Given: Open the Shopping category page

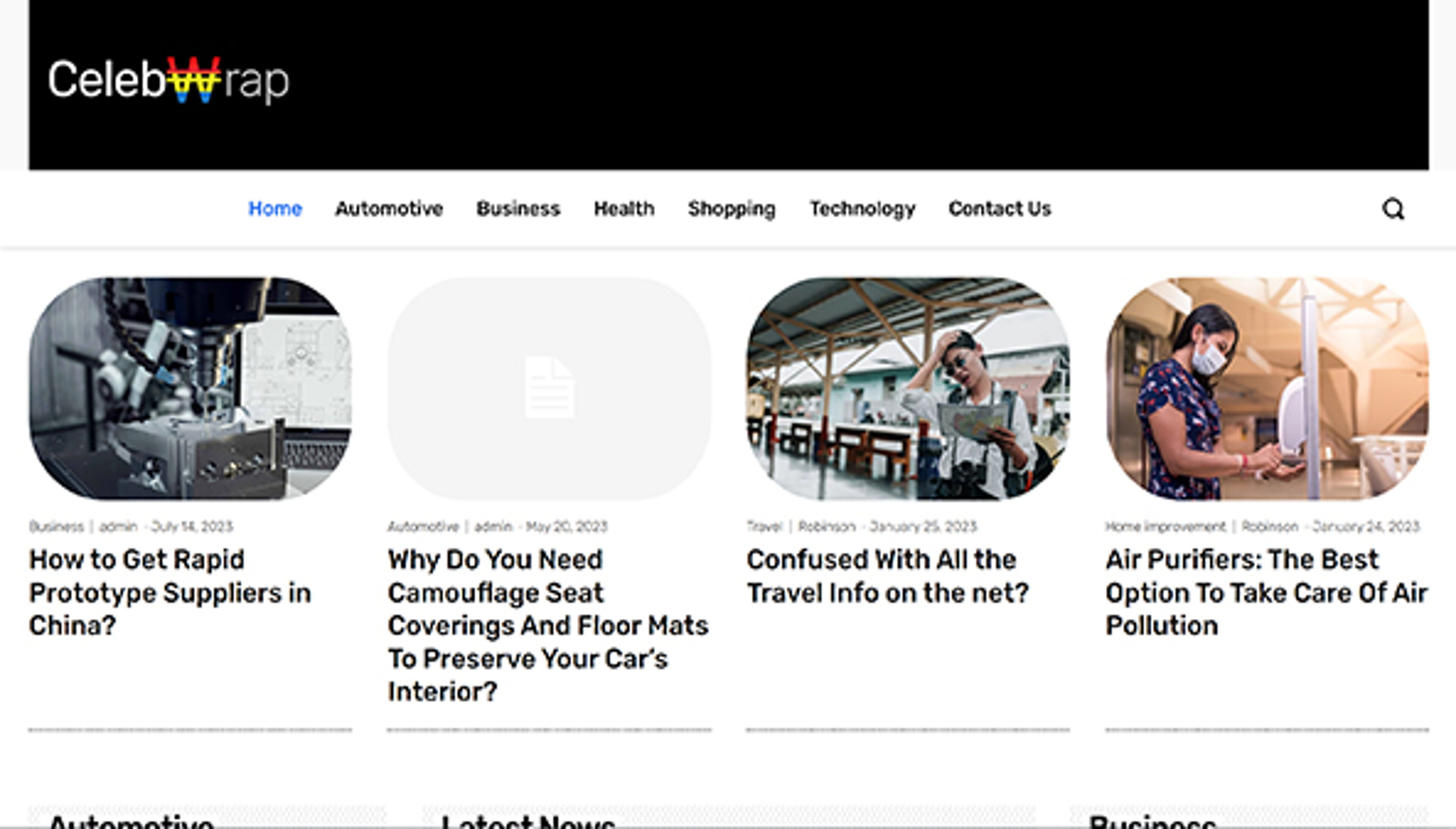Looking at the screenshot, I should tap(731, 209).
